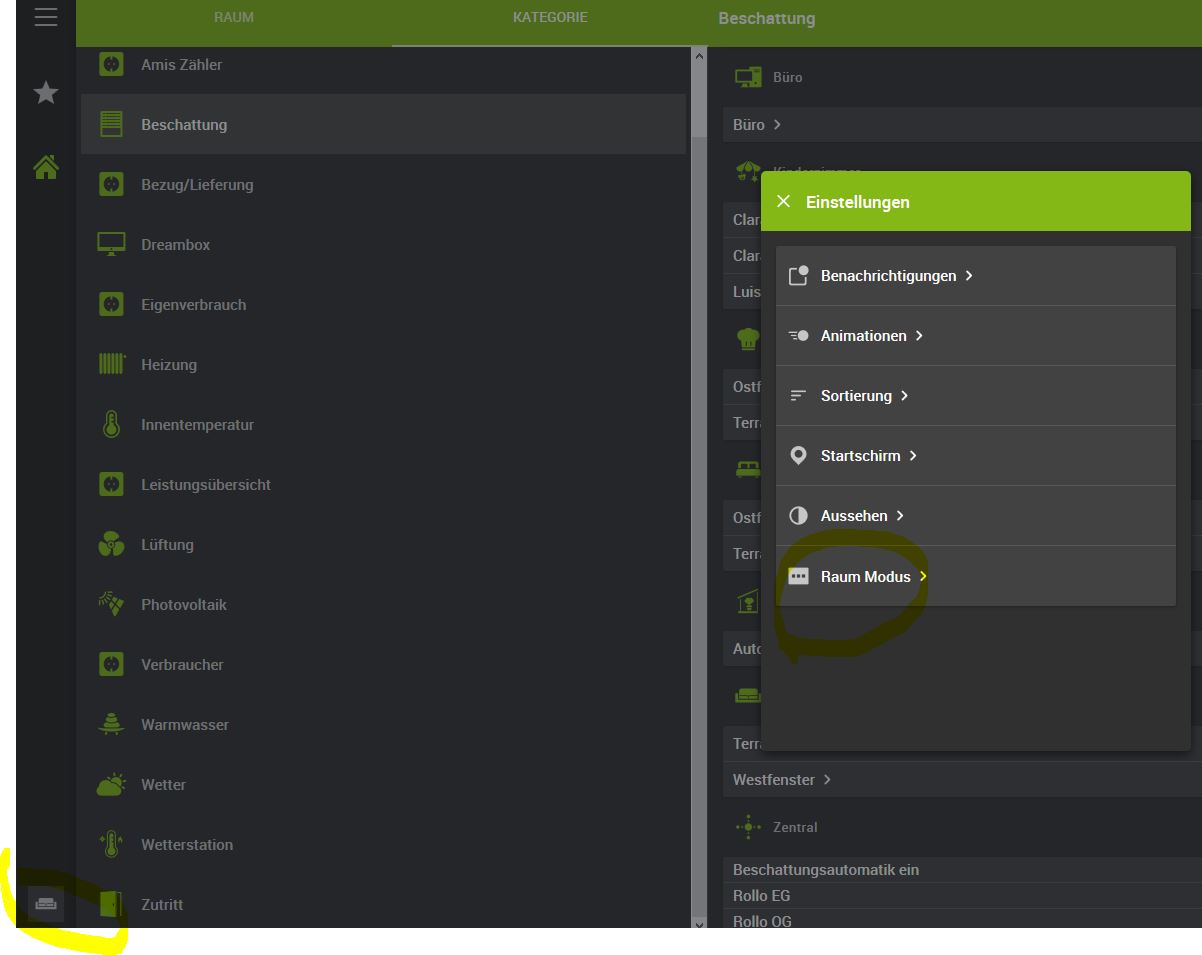Click the Leistungsübersicht icon

(x=111, y=484)
